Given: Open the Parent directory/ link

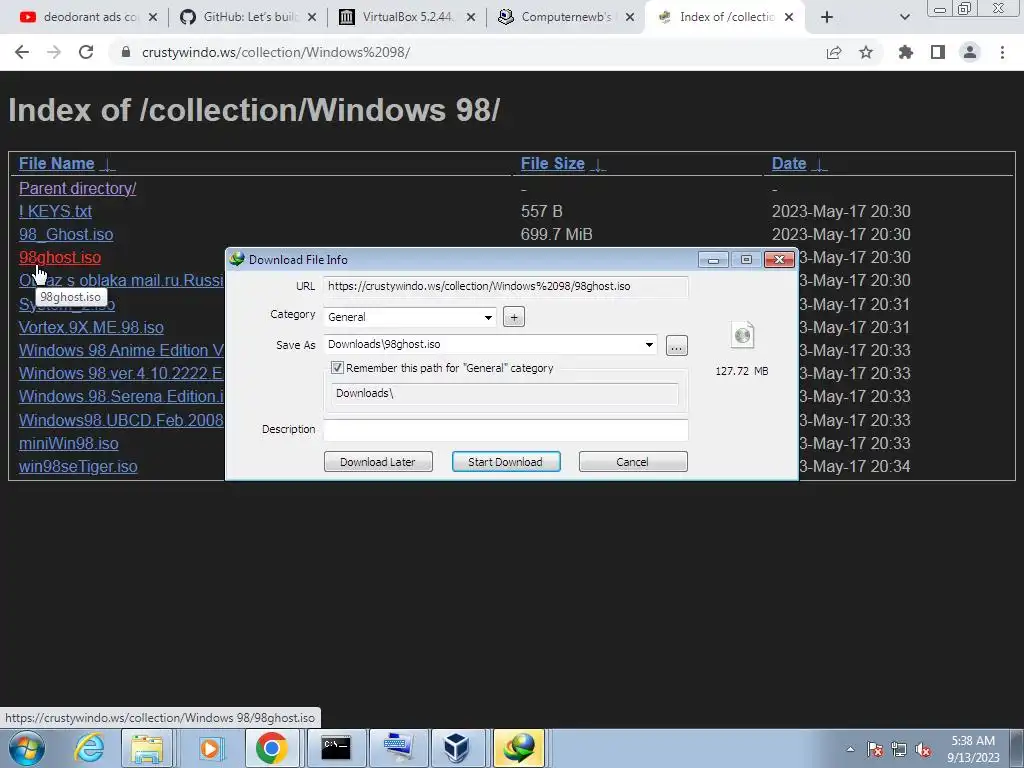Looking at the screenshot, I should tap(78, 188).
